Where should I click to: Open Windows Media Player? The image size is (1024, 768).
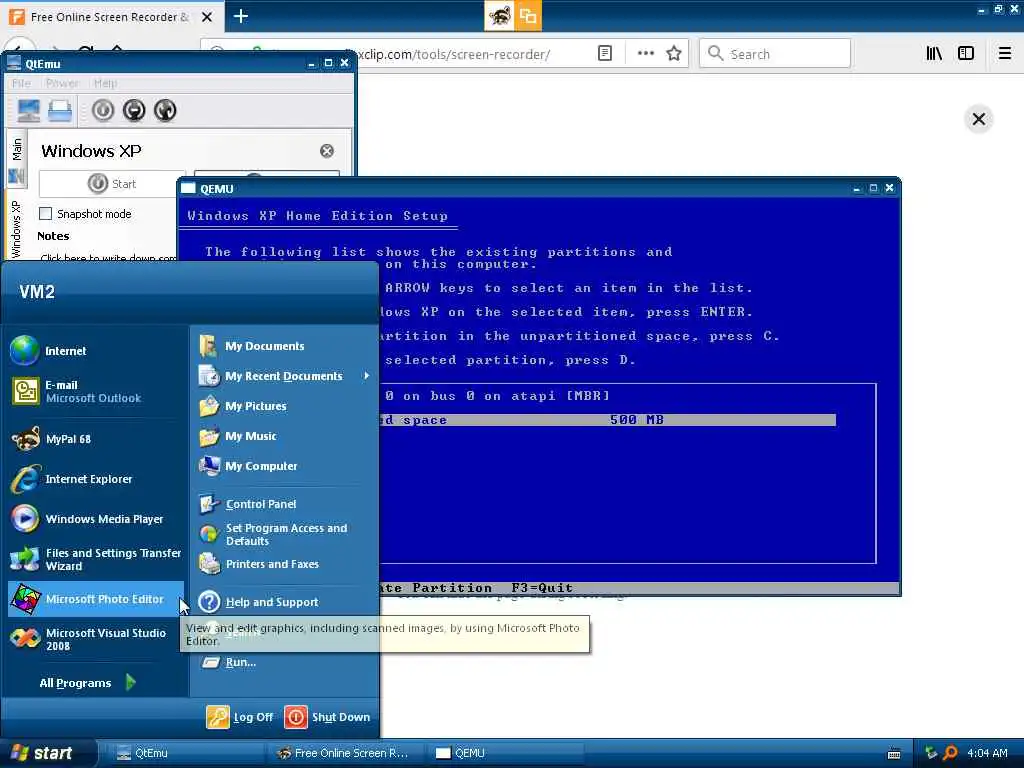[x=97, y=519]
